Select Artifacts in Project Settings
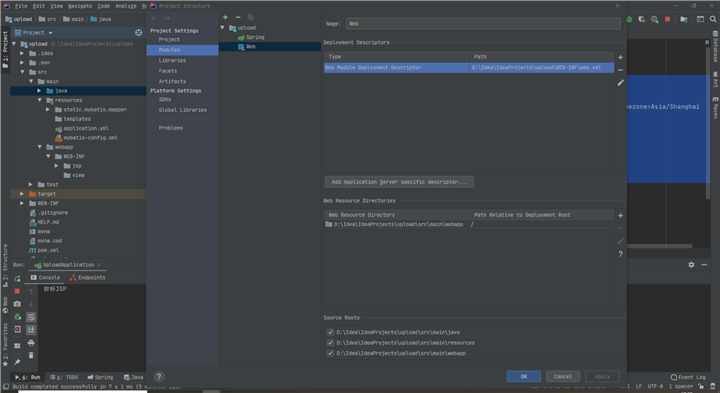The width and height of the screenshot is (720, 393). pos(172,81)
